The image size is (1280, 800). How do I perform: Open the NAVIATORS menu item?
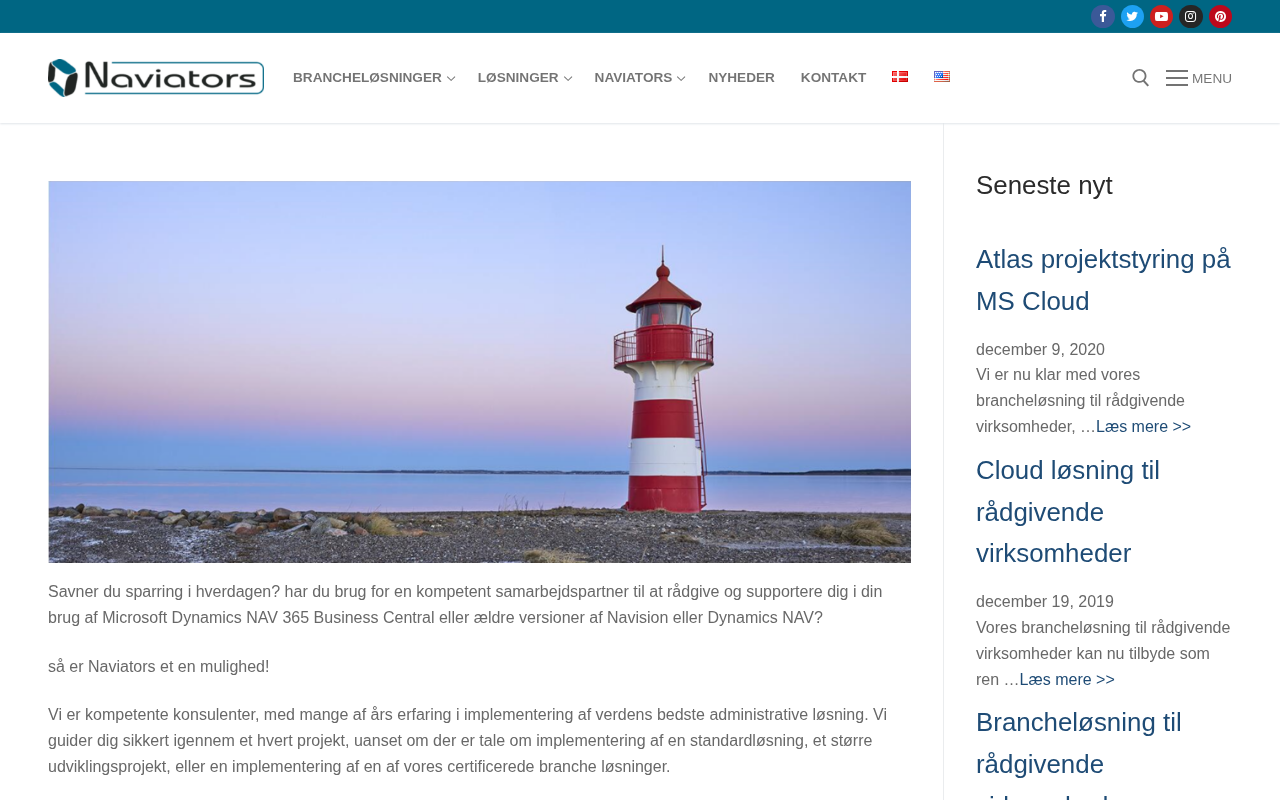pyautogui.click(x=633, y=78)
